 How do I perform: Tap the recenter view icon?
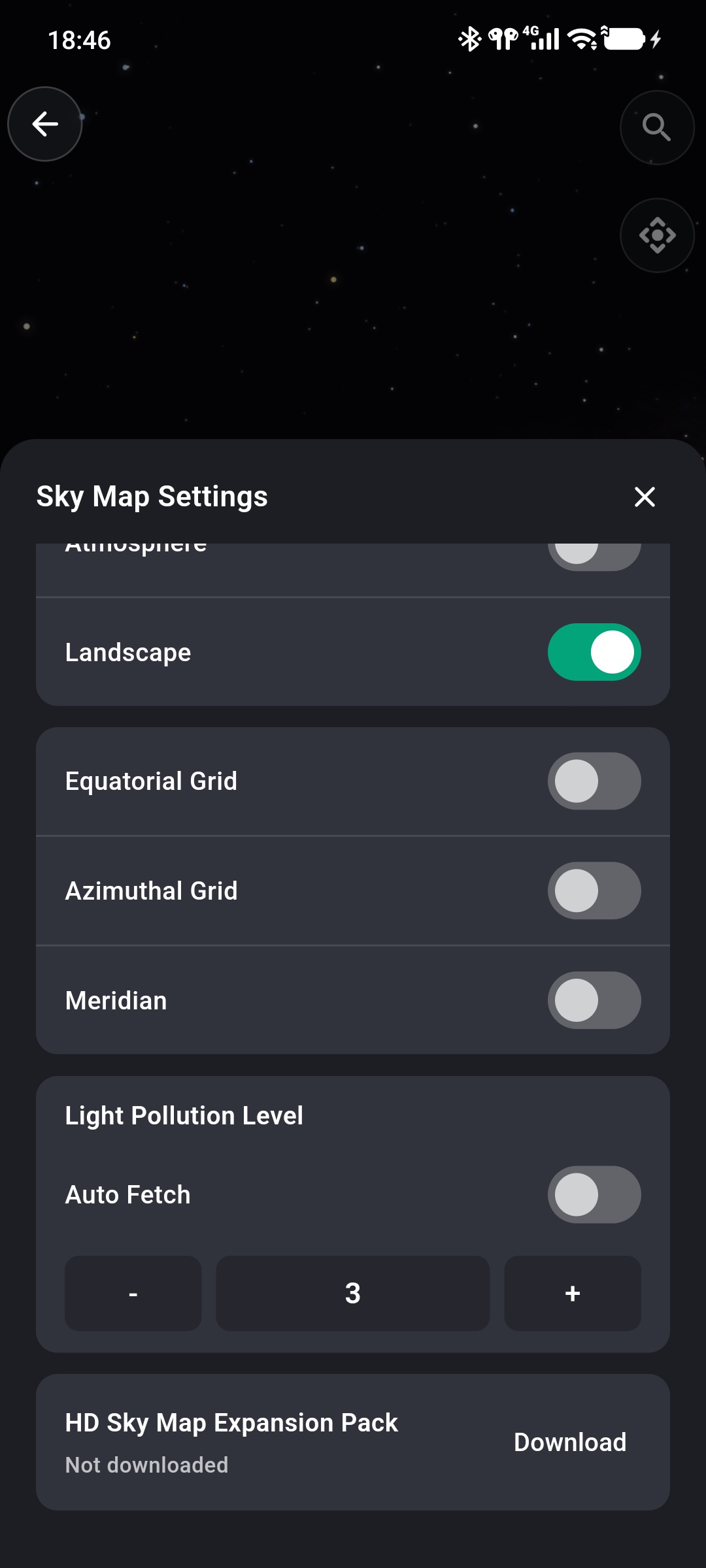pos(657,235)
